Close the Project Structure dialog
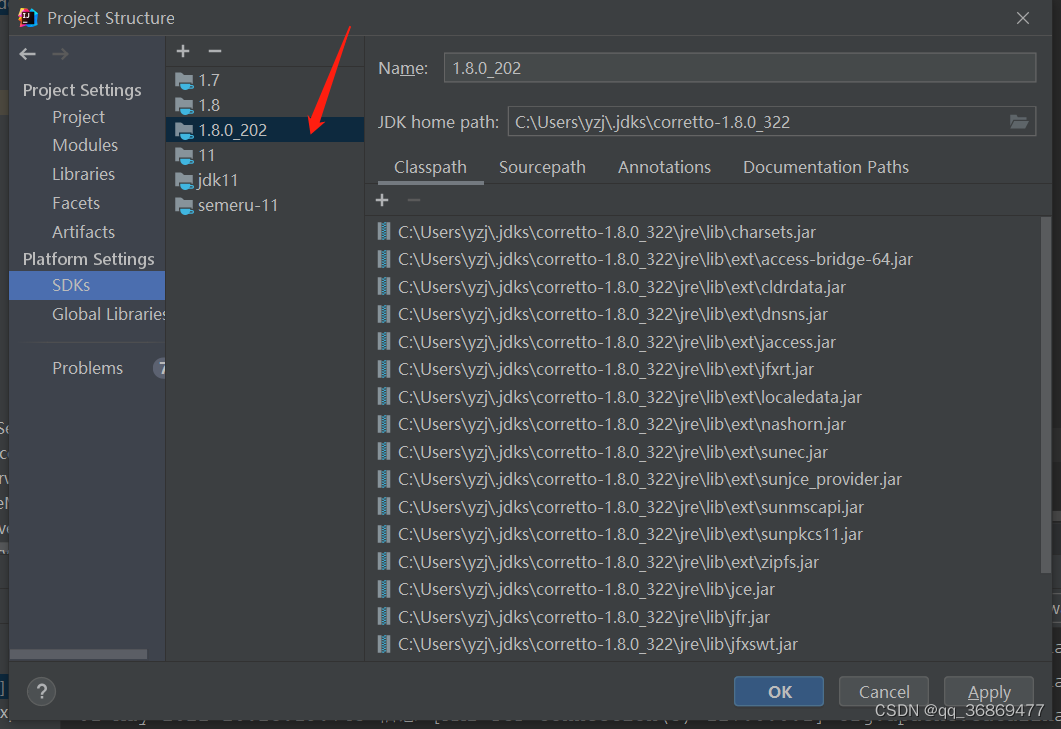Image resolution: width=1061 pixels, height=729 pixels. 1022,18
